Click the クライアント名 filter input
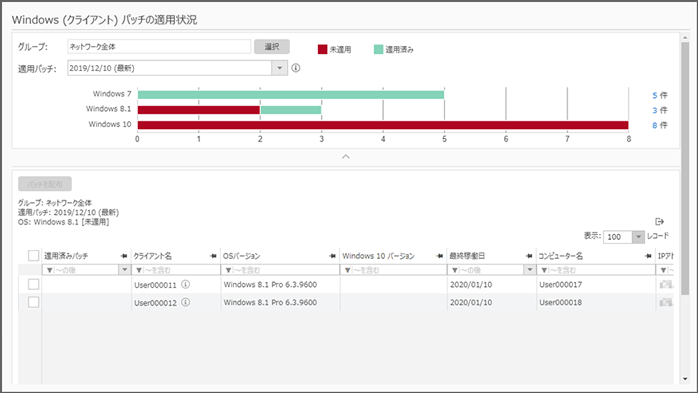The width and height of the screenshot is (698, 393). click(x=176, y=270)
